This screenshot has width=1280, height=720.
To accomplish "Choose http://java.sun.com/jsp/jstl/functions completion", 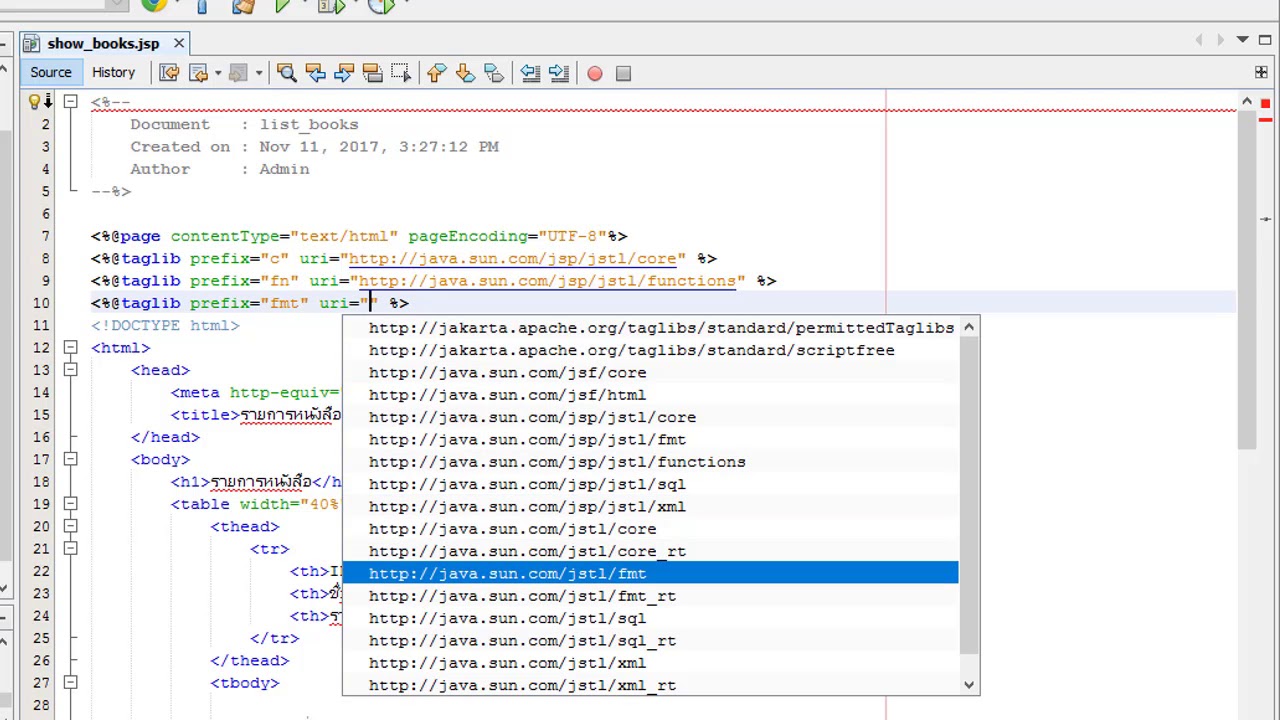I will click(x=650, y=462).
